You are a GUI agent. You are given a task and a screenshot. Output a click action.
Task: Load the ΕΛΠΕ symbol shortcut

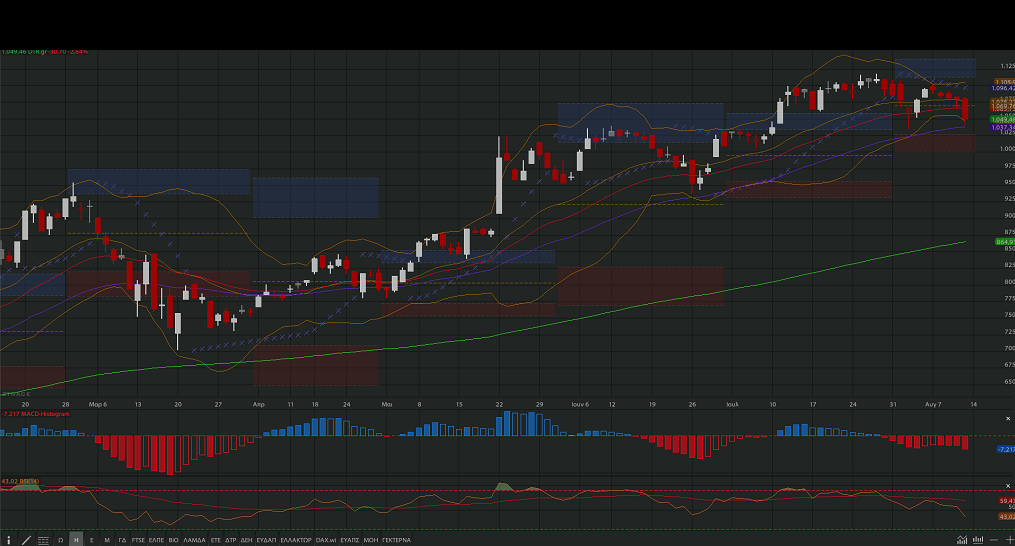tap(157, 540)
